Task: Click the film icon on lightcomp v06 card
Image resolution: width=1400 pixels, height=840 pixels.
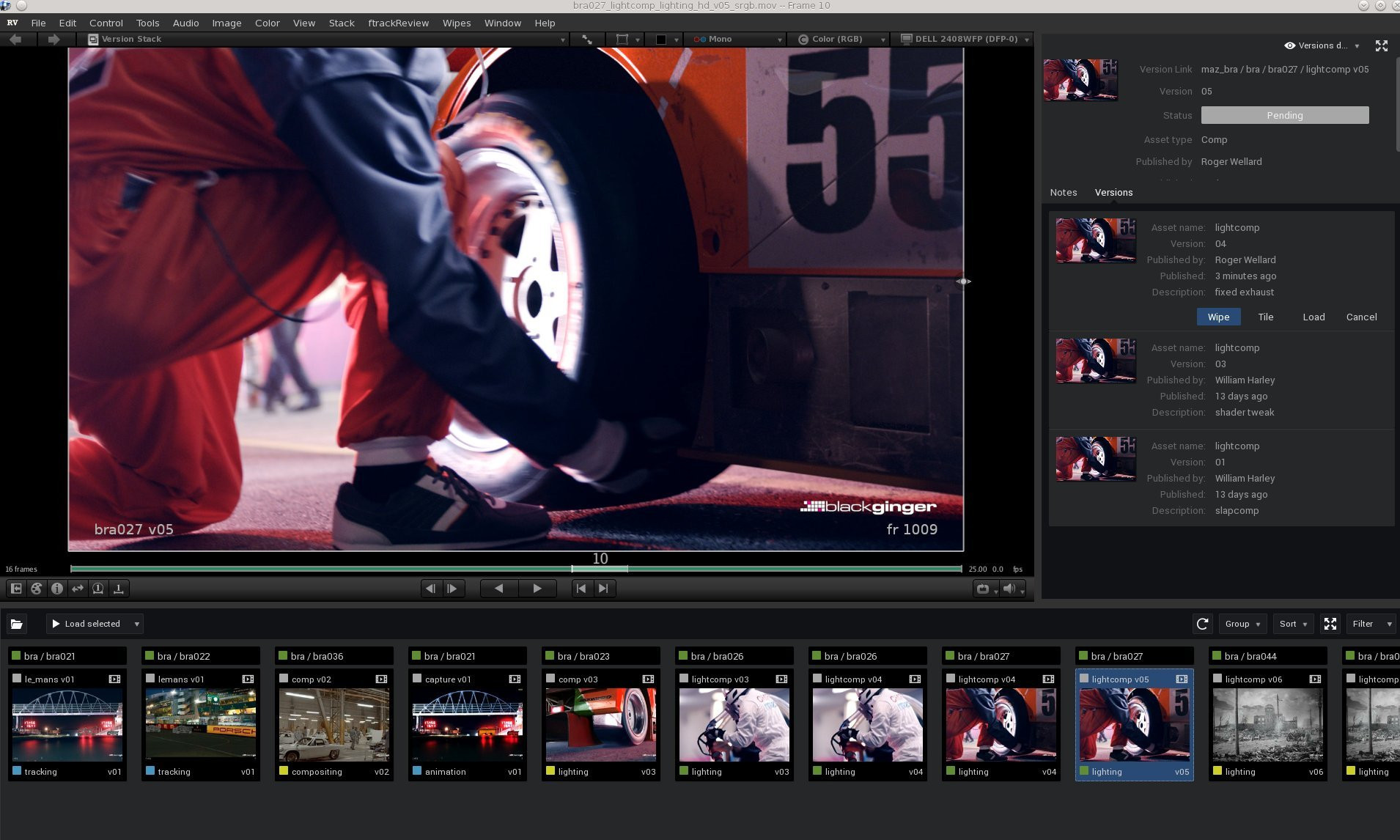Action: pos(1315,679)
